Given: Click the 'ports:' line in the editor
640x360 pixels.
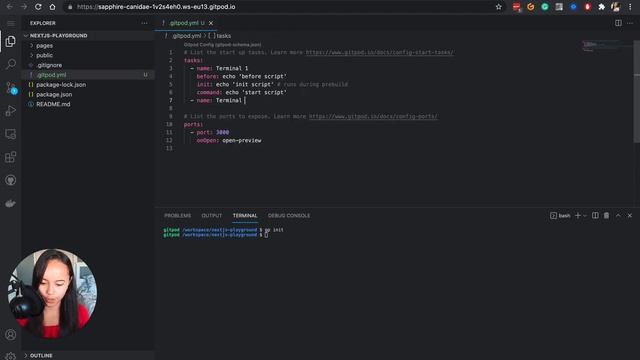Looking at the screenshot, I should coord(193,124).
